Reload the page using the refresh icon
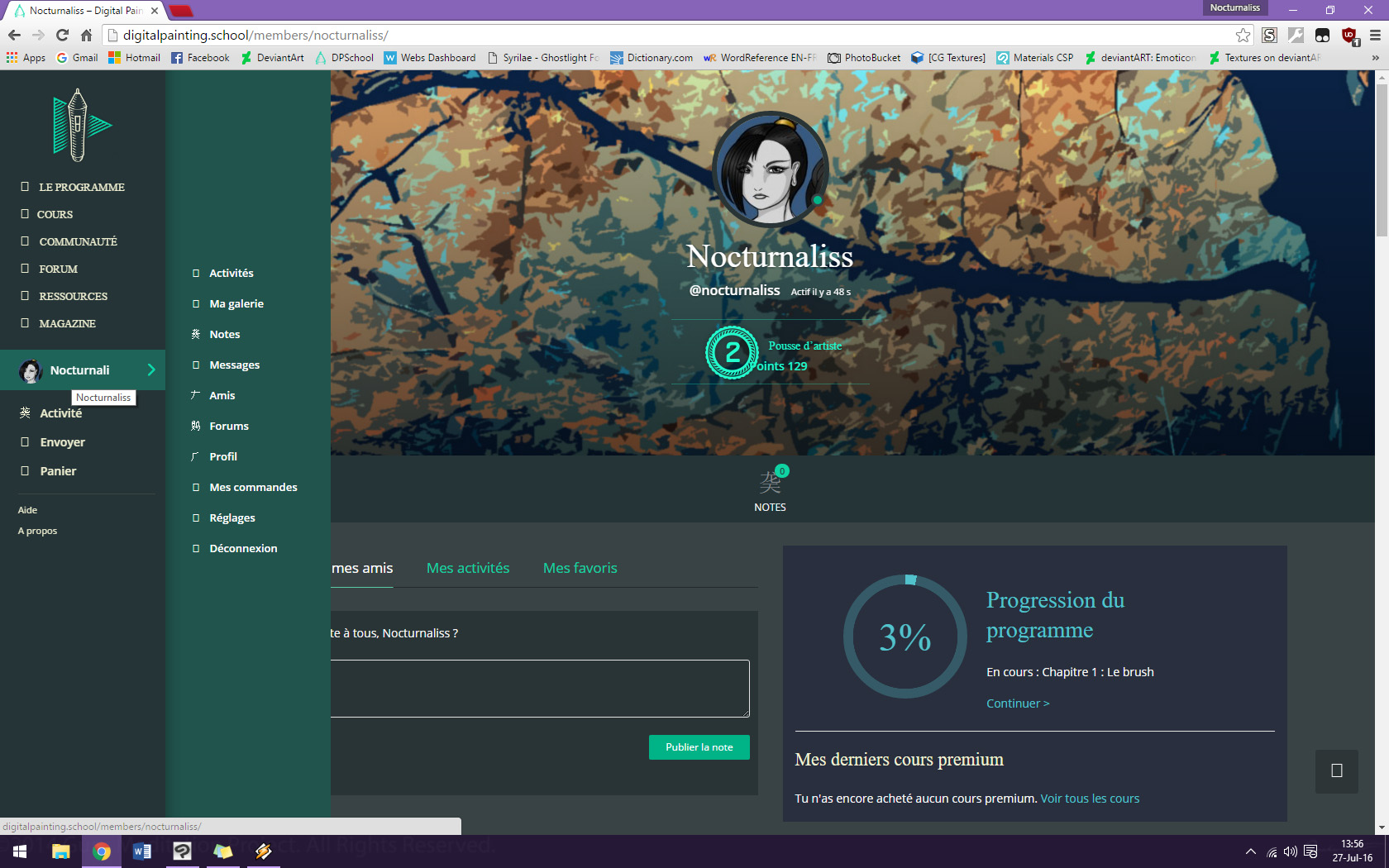This screenshot has height=868, width=1389. point(62,35)
